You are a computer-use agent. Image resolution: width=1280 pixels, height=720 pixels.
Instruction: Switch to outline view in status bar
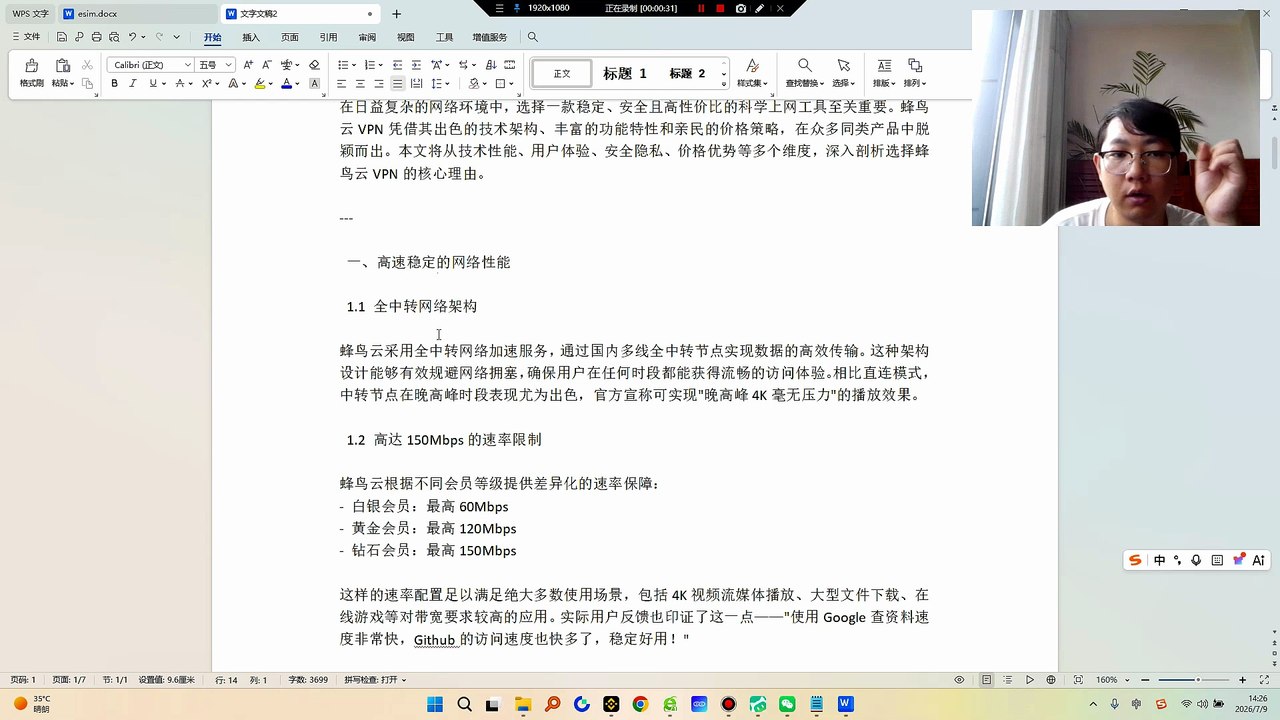coord(1007,680)
